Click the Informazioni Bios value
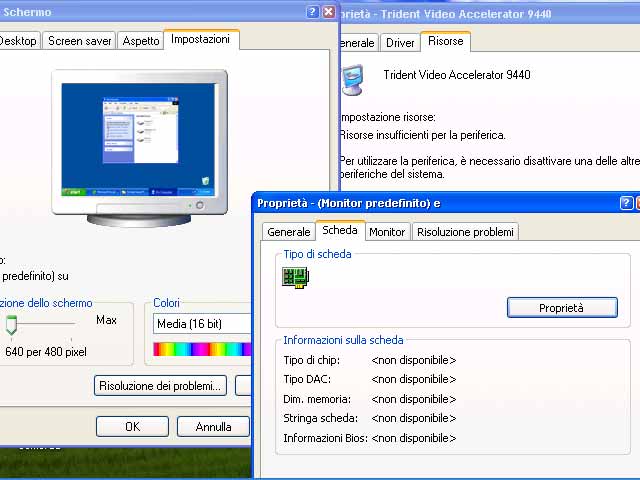Image resolution: width=640 pixels, height=480 pixels. 413,438
